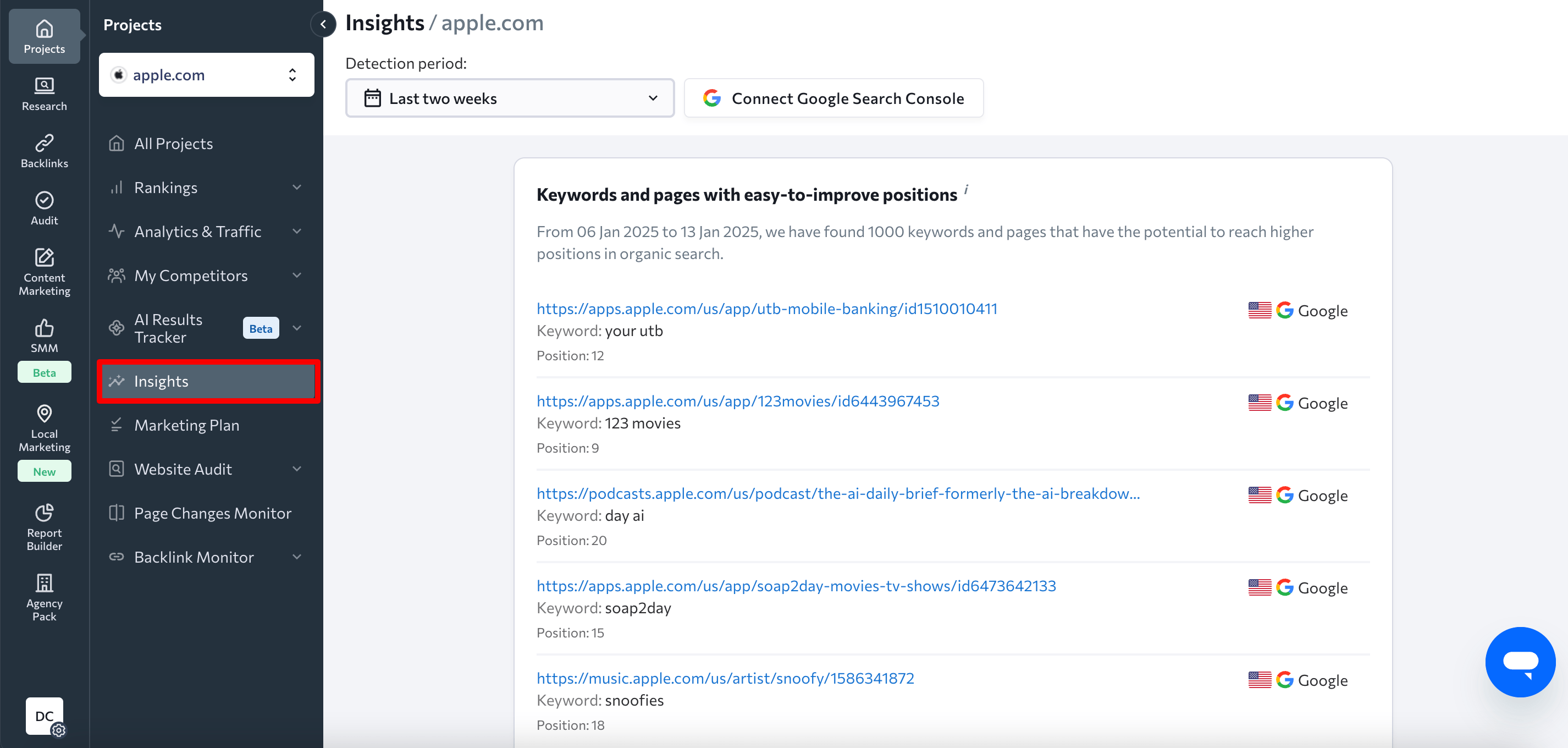Viewport: 1568px width, 748px height.
Task: Expand the AI Results Tracker chevron
Action: point(297,328)
